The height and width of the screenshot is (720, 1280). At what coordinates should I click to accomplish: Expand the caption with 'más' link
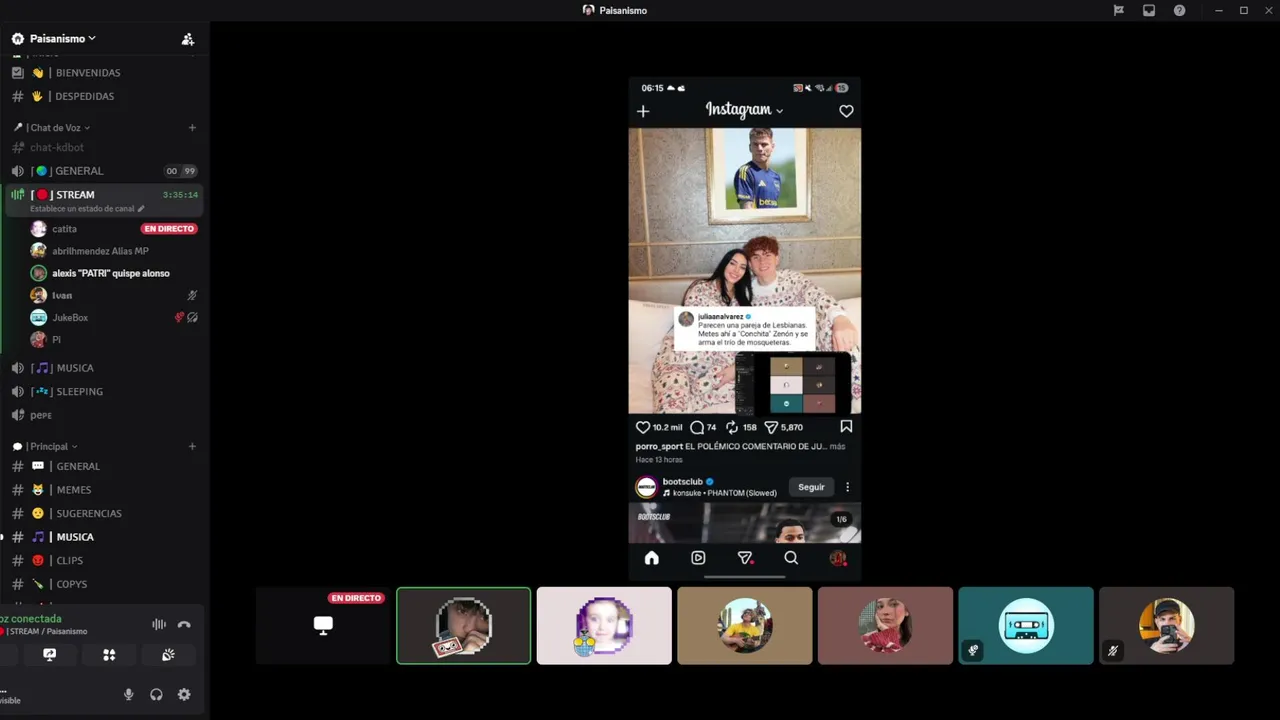pyautogui.click(x=837, y=446)
